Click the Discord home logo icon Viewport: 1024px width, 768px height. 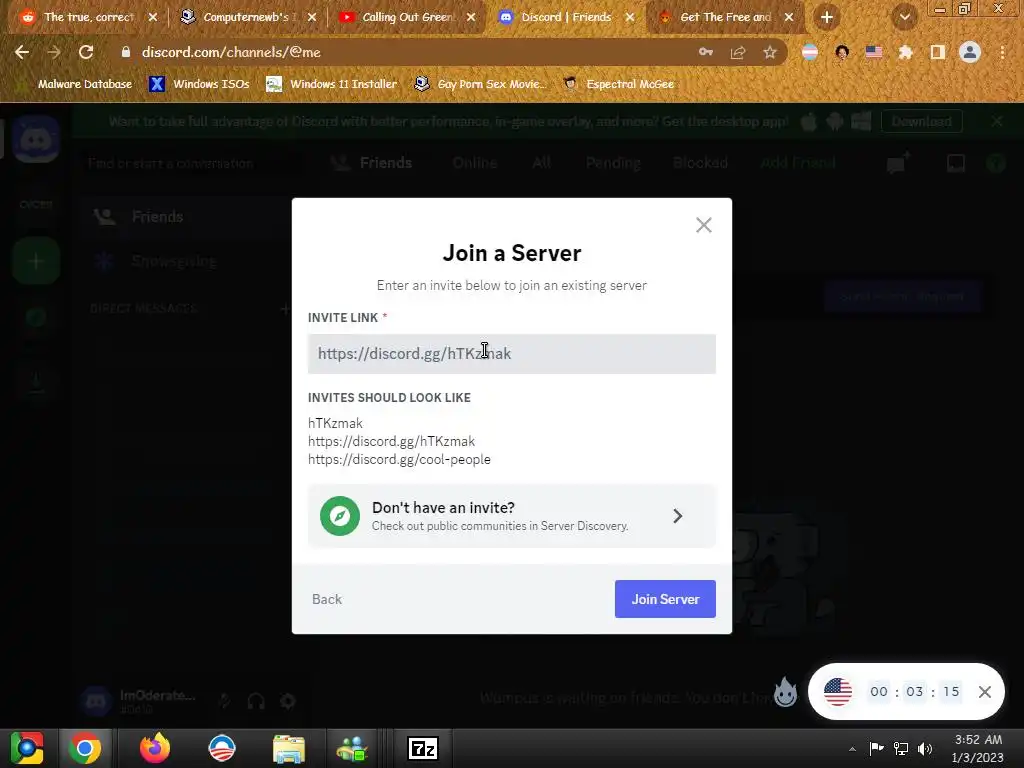(36, 139)
